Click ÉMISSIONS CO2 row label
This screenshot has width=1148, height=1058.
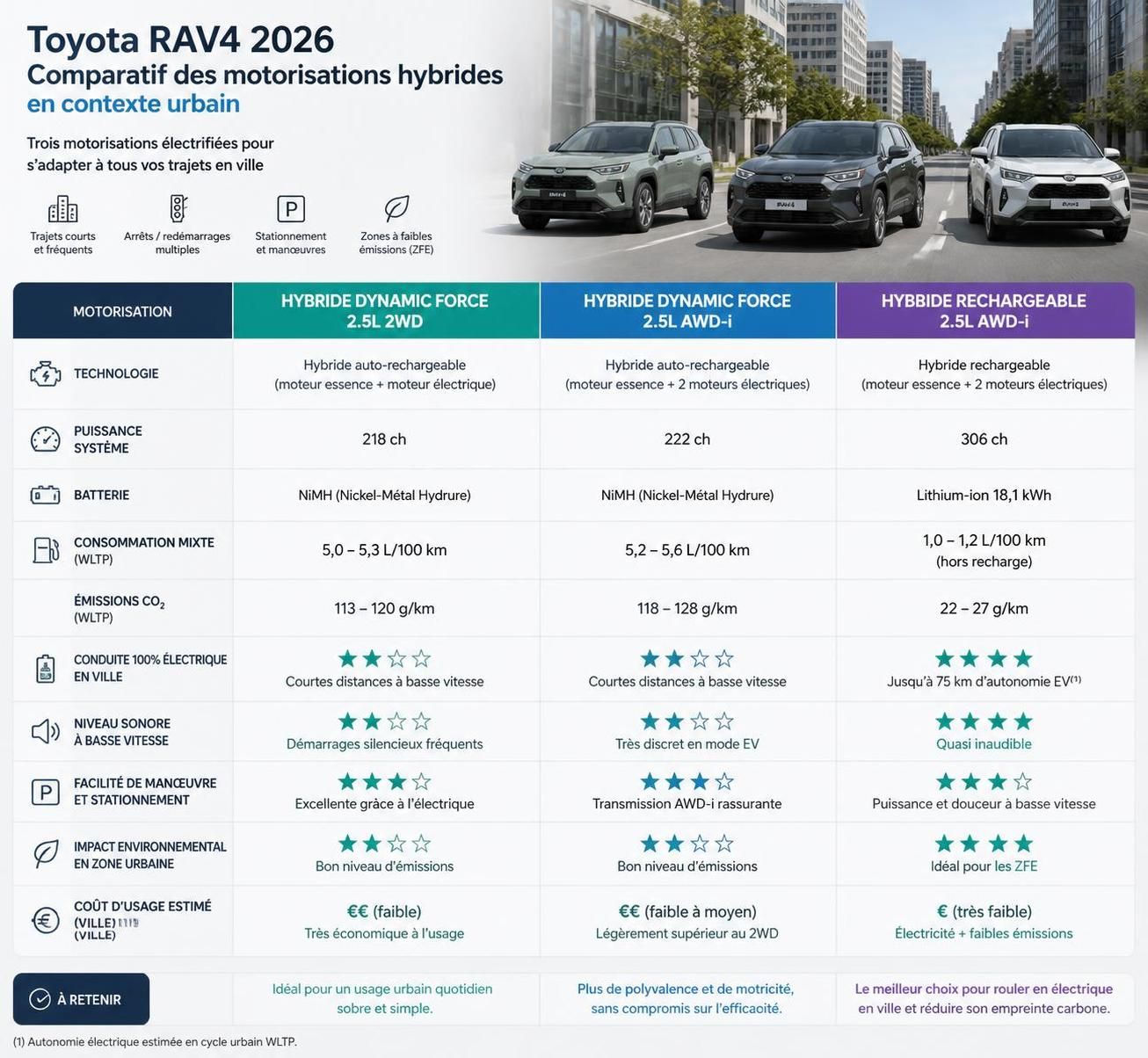tap(120, 608)
